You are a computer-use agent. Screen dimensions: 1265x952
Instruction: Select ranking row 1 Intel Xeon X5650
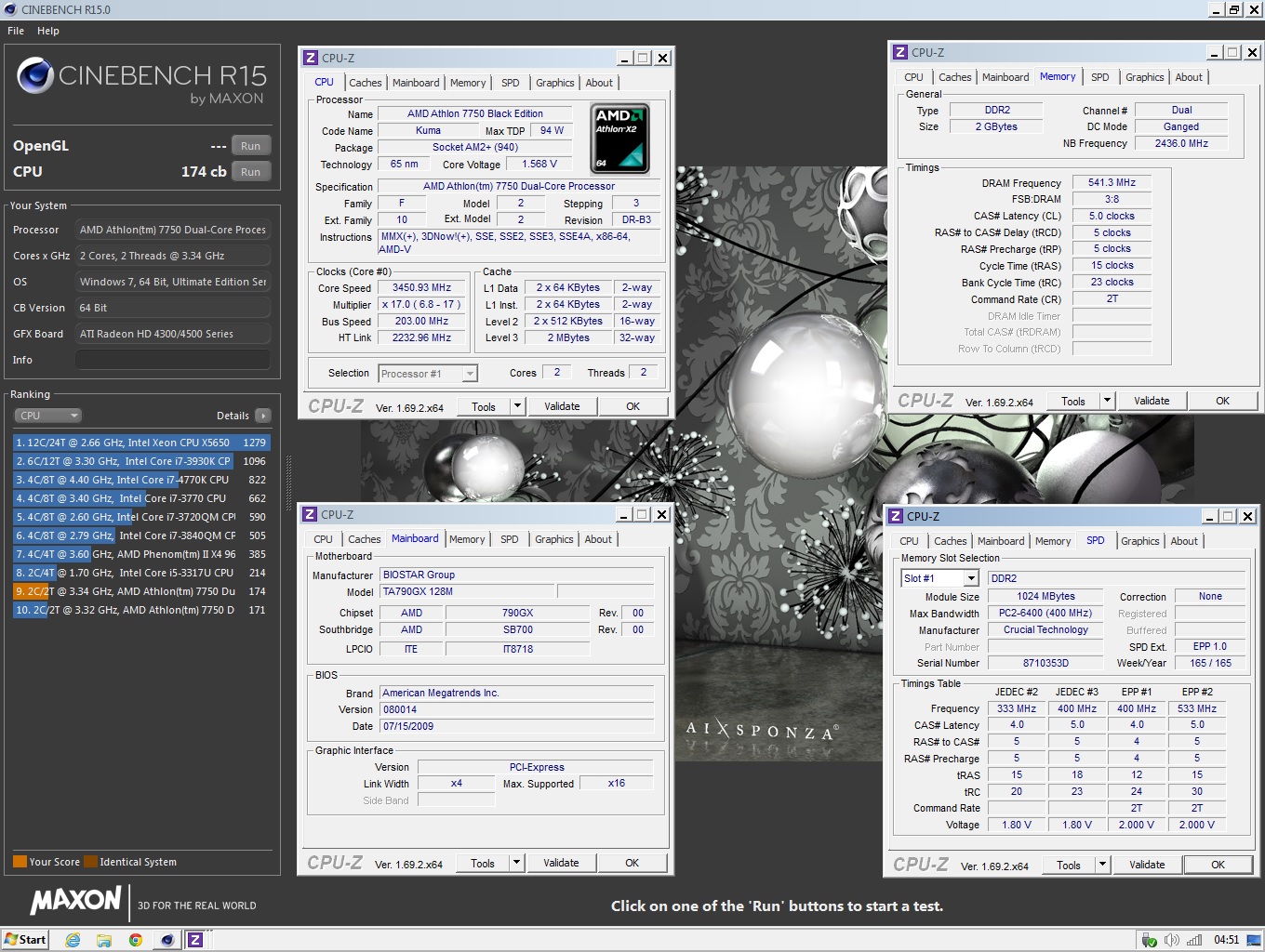(x=141, y=443)
